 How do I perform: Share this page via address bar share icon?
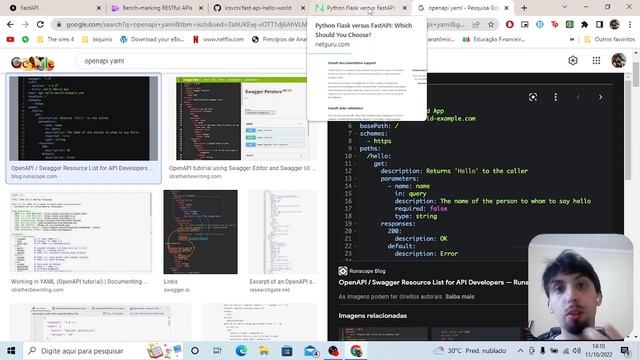pos(476,24)
